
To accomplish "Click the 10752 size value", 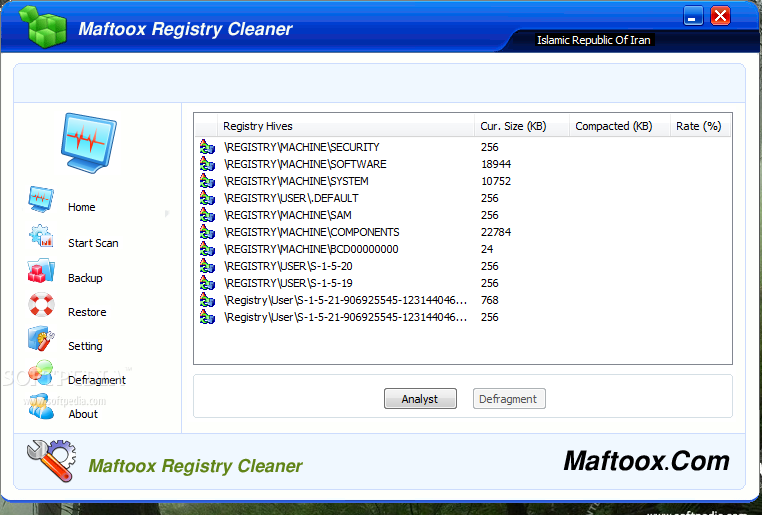I will (x=496, y=181).
